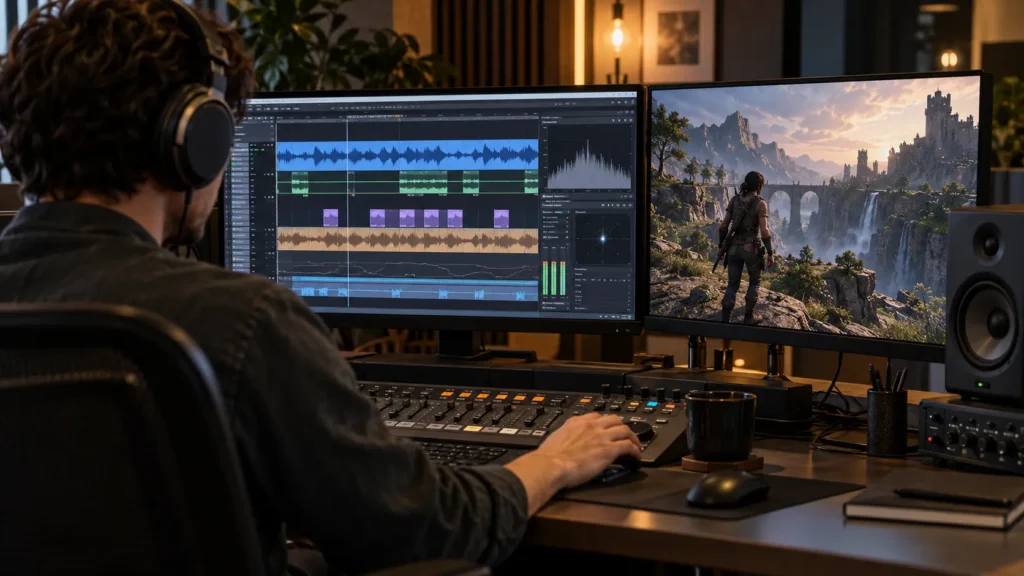Click the spectrum analyzer graph
Image resolution: width=1024 pixels, height=576 pixels.
click(x=590, y=158)
